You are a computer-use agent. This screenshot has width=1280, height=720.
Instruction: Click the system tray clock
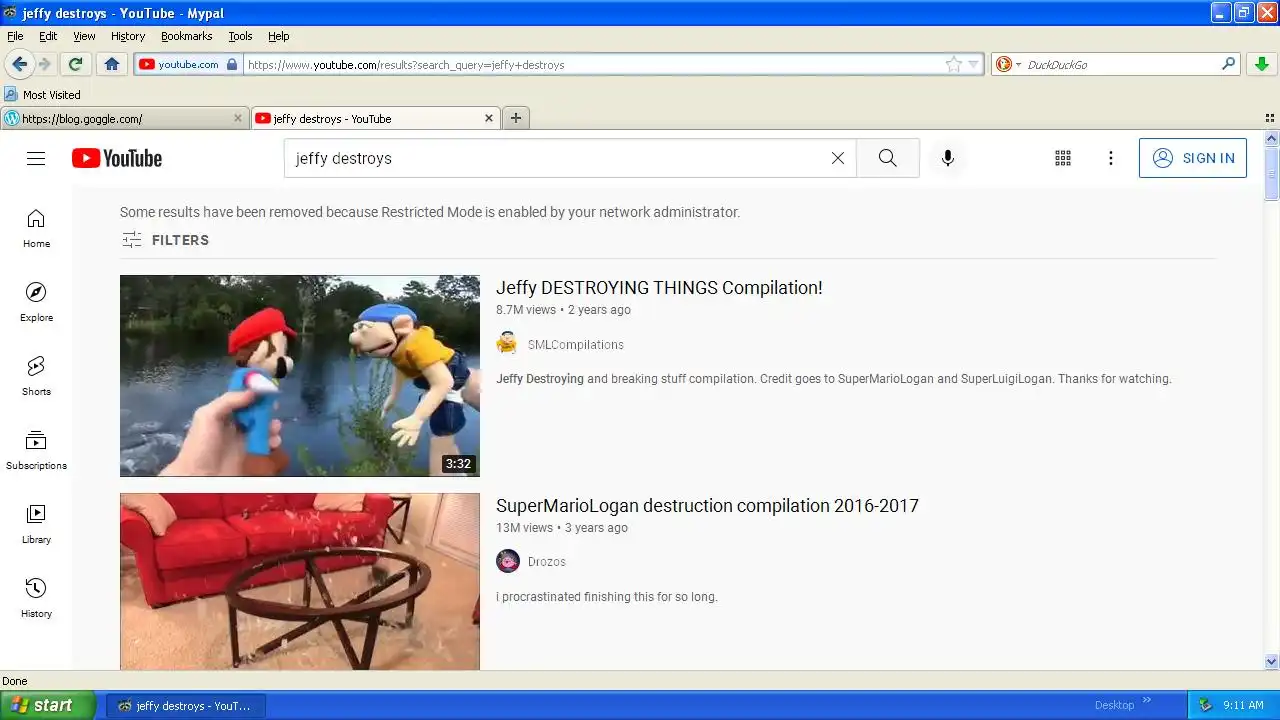tap(1243, 705)
